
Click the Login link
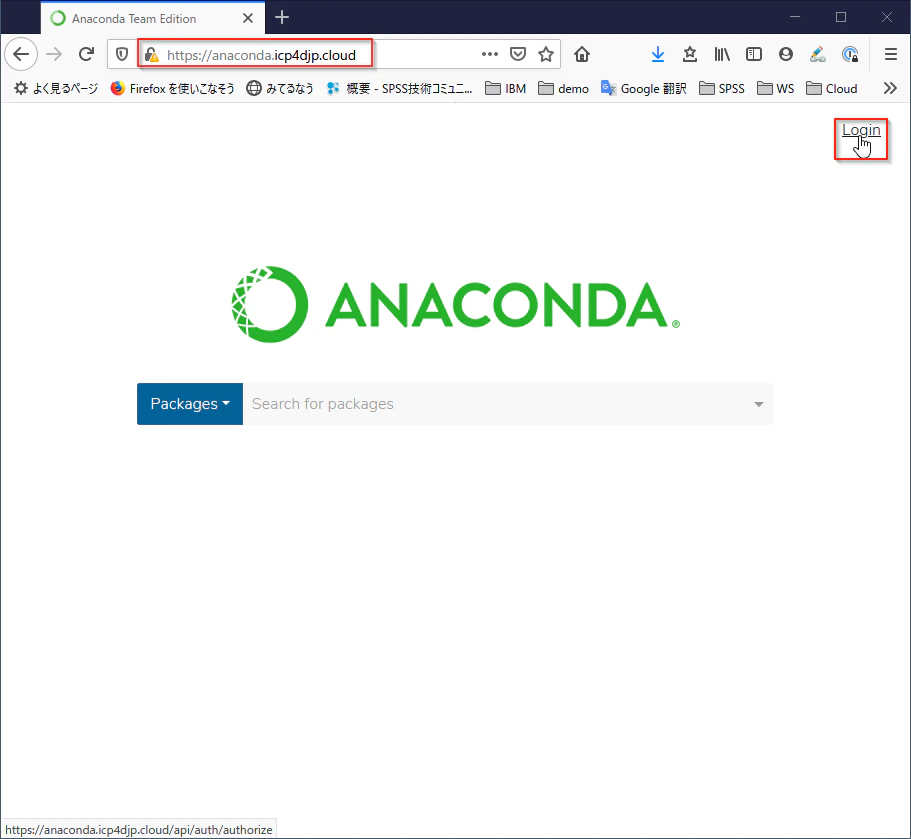point(861,130)
